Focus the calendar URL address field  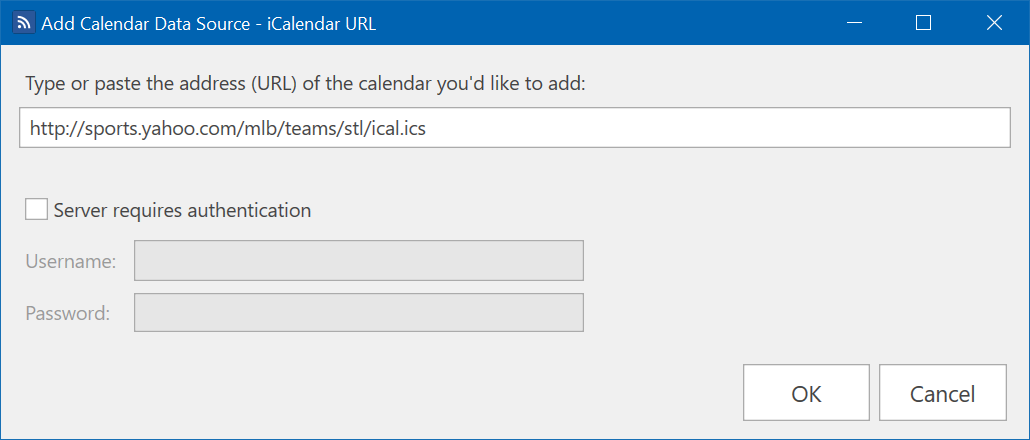pyautogui.click(x=514, y=128)
